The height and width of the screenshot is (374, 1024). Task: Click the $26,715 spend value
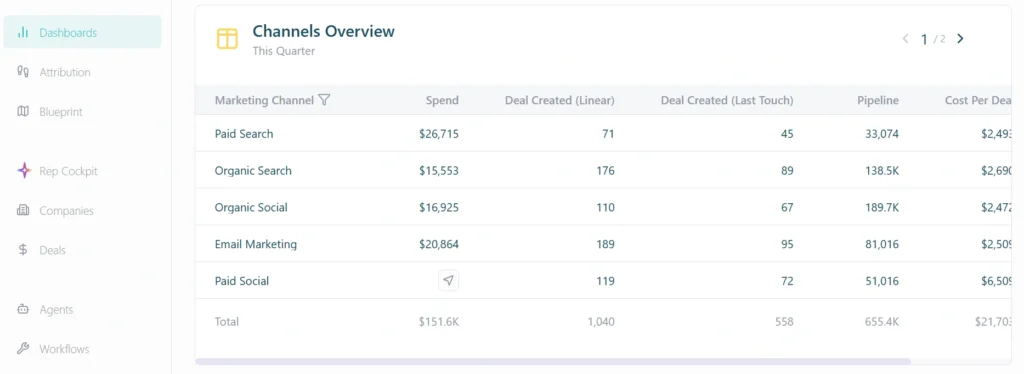[439, 134]
